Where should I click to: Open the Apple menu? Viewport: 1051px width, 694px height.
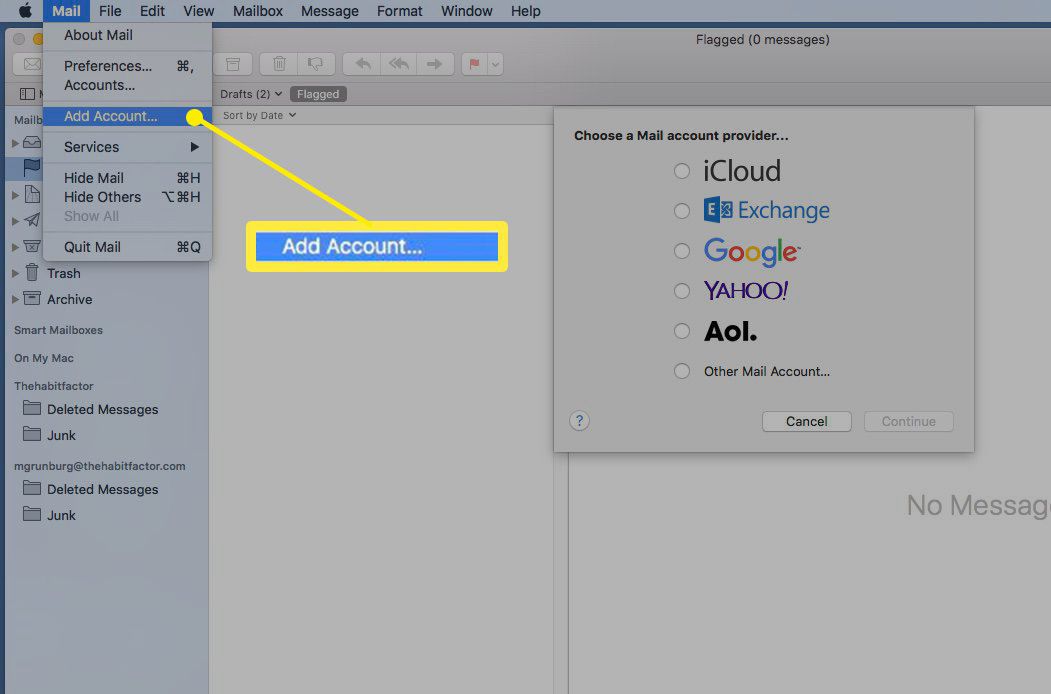(x=25, y=11)
